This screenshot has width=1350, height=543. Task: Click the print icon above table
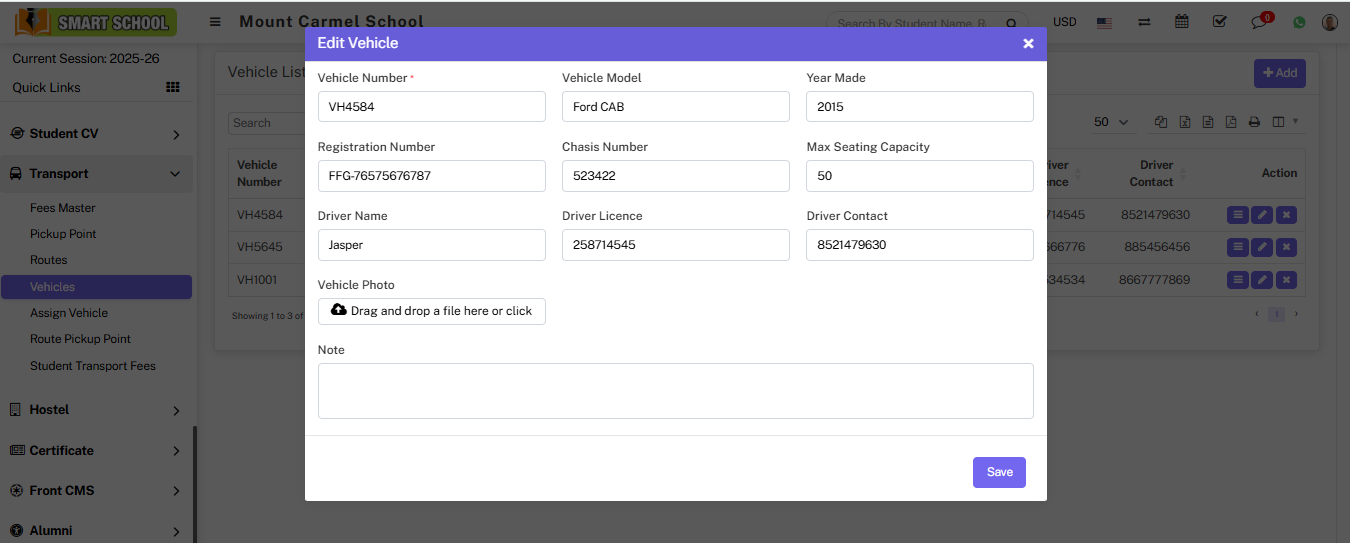point(1254,122)
